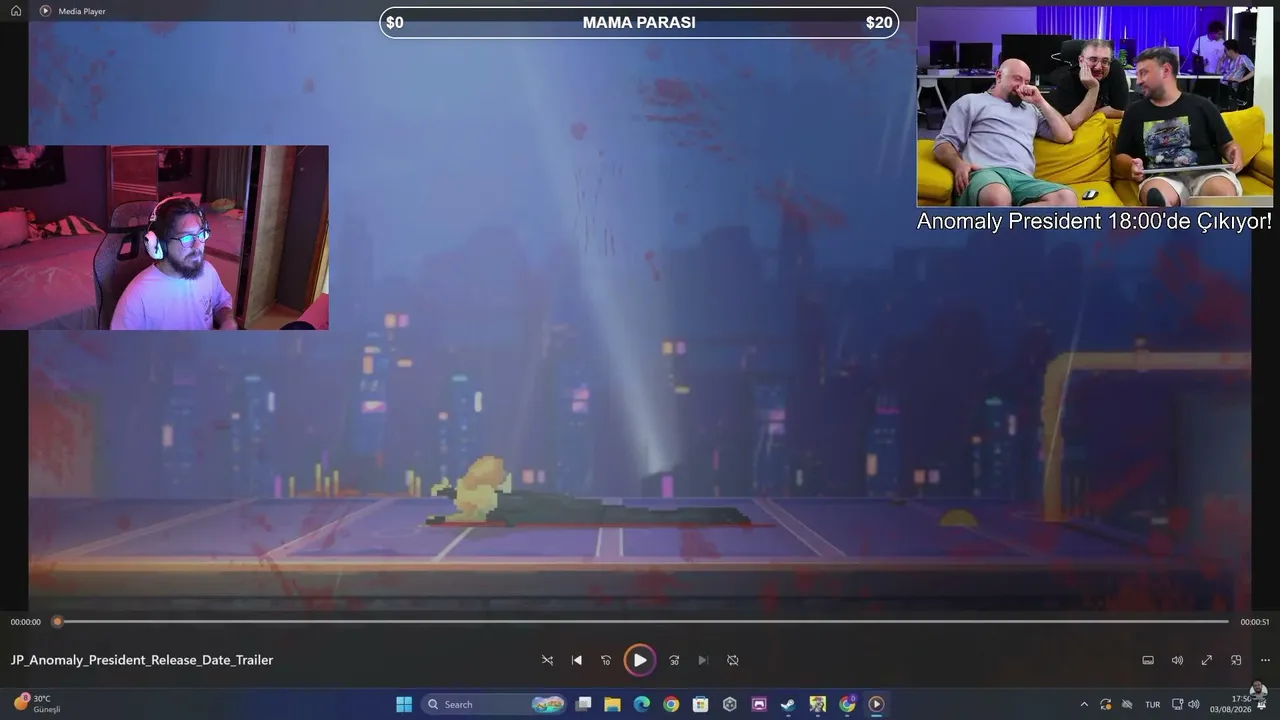Open the weather widget showing 30°C
Viewport: 1280px width, 720px height.
tap(37, 704)
